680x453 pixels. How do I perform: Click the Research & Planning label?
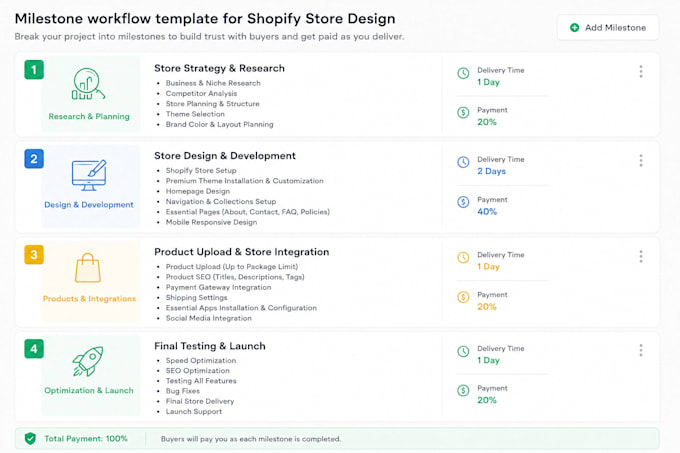89,117
